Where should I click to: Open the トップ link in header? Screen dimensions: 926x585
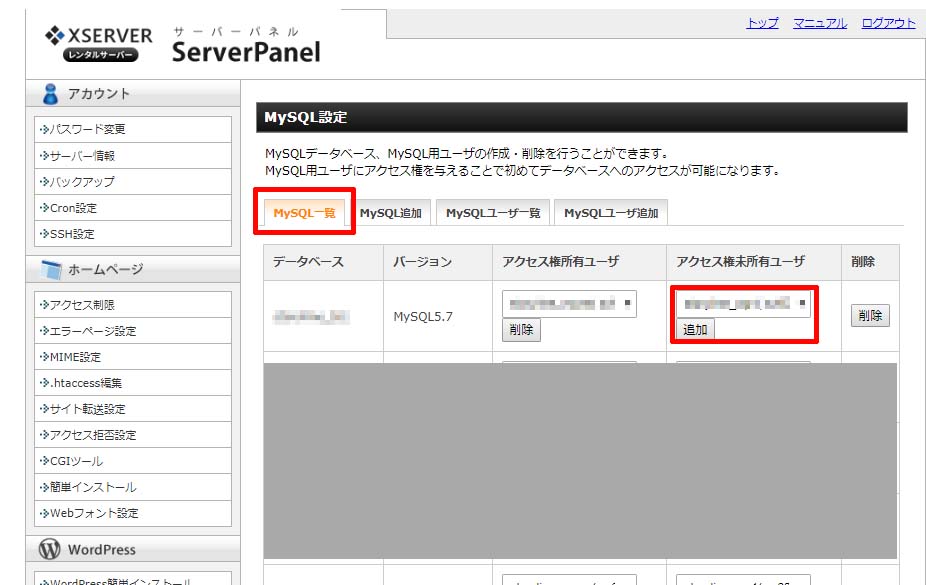tap(762, 23)
